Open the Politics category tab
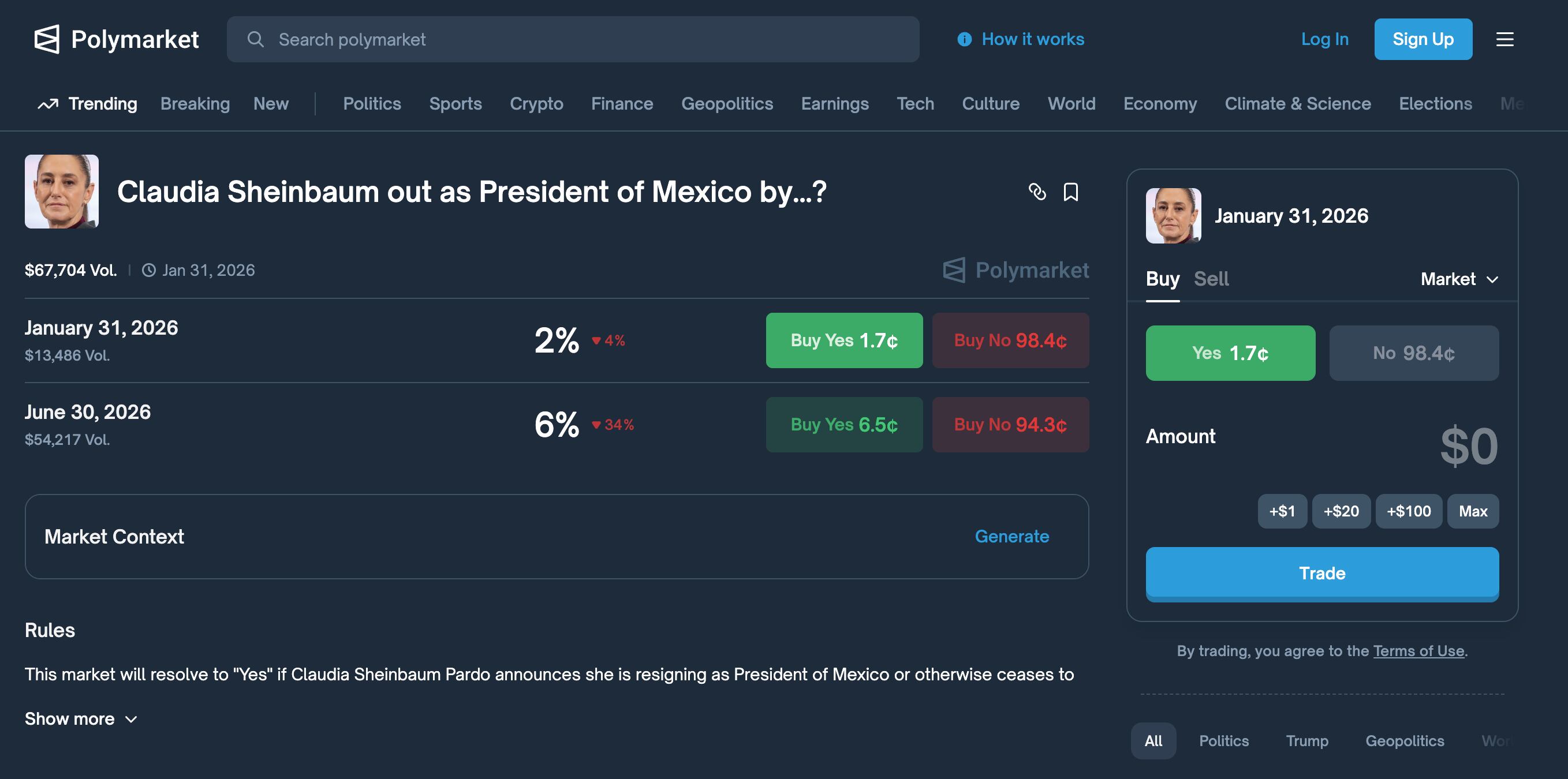 (372, 104)
